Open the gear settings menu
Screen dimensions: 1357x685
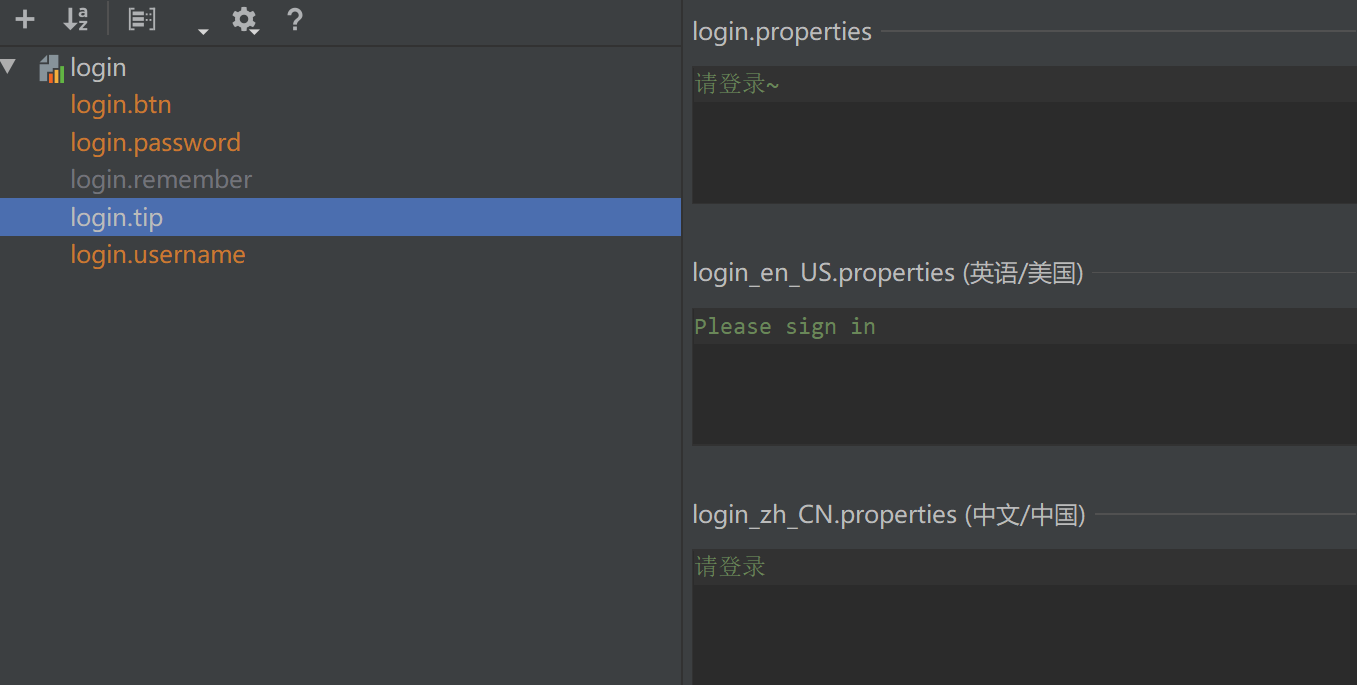click(245, 20)
